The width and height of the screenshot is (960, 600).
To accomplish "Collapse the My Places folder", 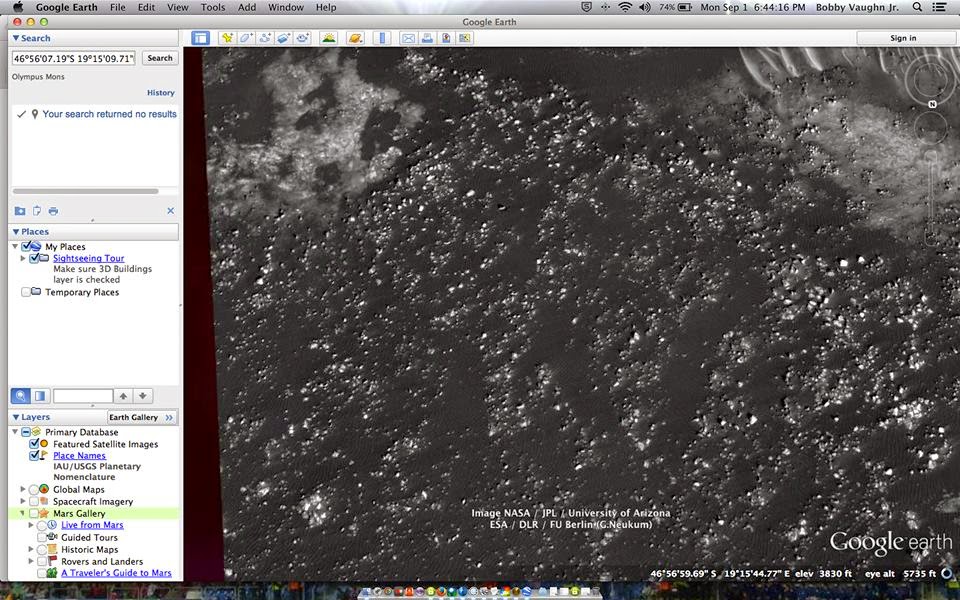I will point(15,246).
